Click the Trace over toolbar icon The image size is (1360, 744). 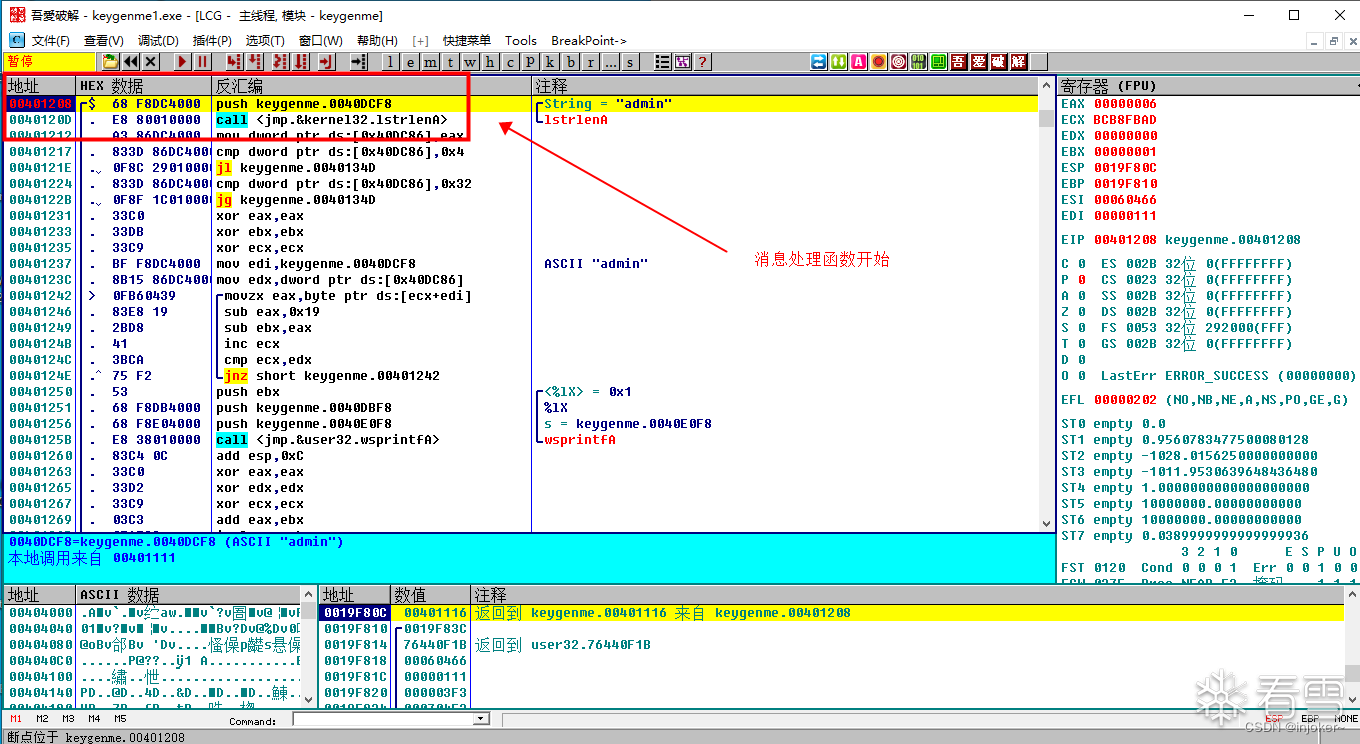click(x=302, y=62)
